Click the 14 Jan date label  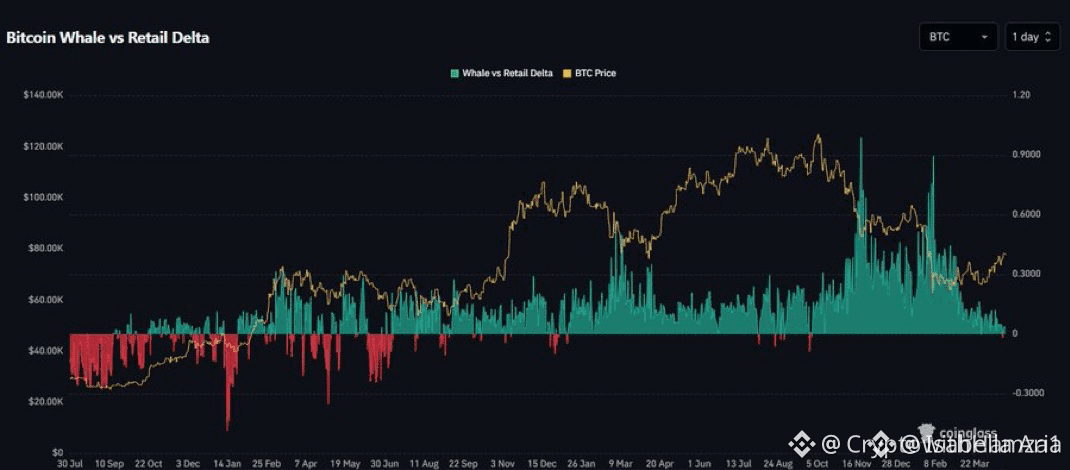pyautogui.click(x=227, y=463)
